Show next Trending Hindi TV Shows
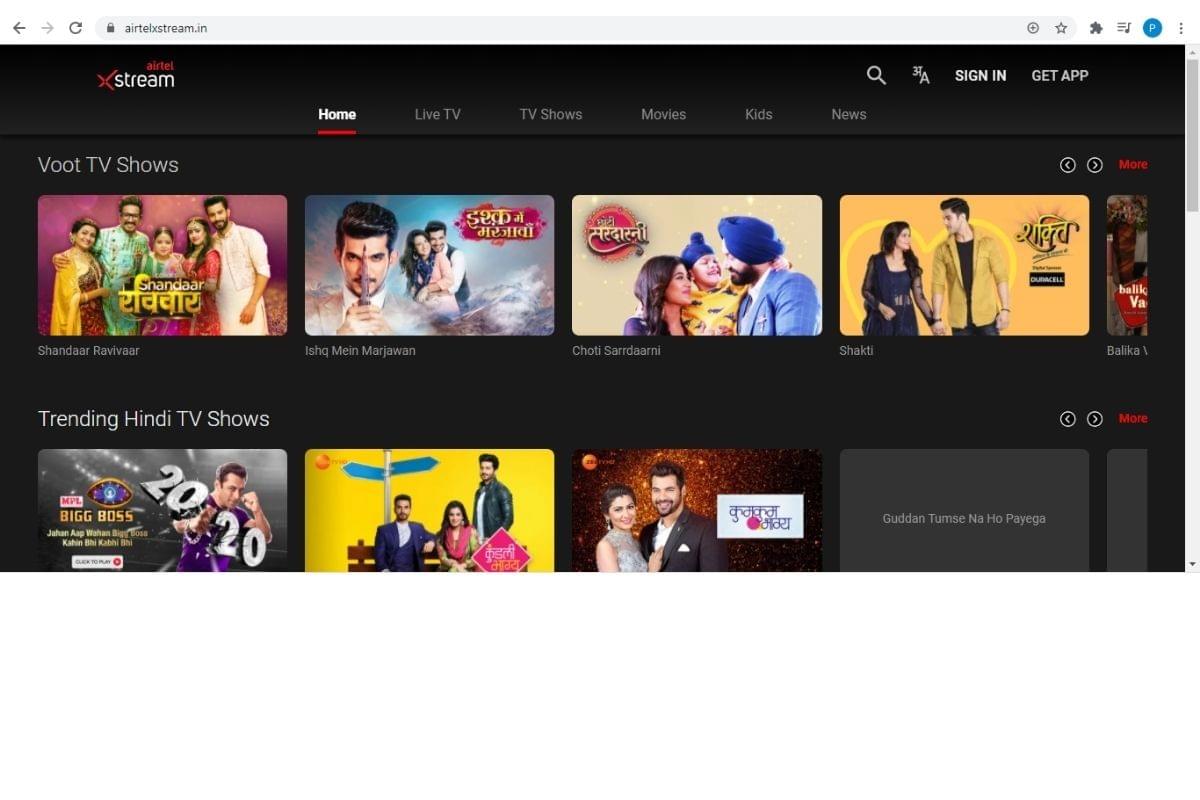Image resolution: width=1200 pixels, height=800 pixels. [x=1095, y=419]
